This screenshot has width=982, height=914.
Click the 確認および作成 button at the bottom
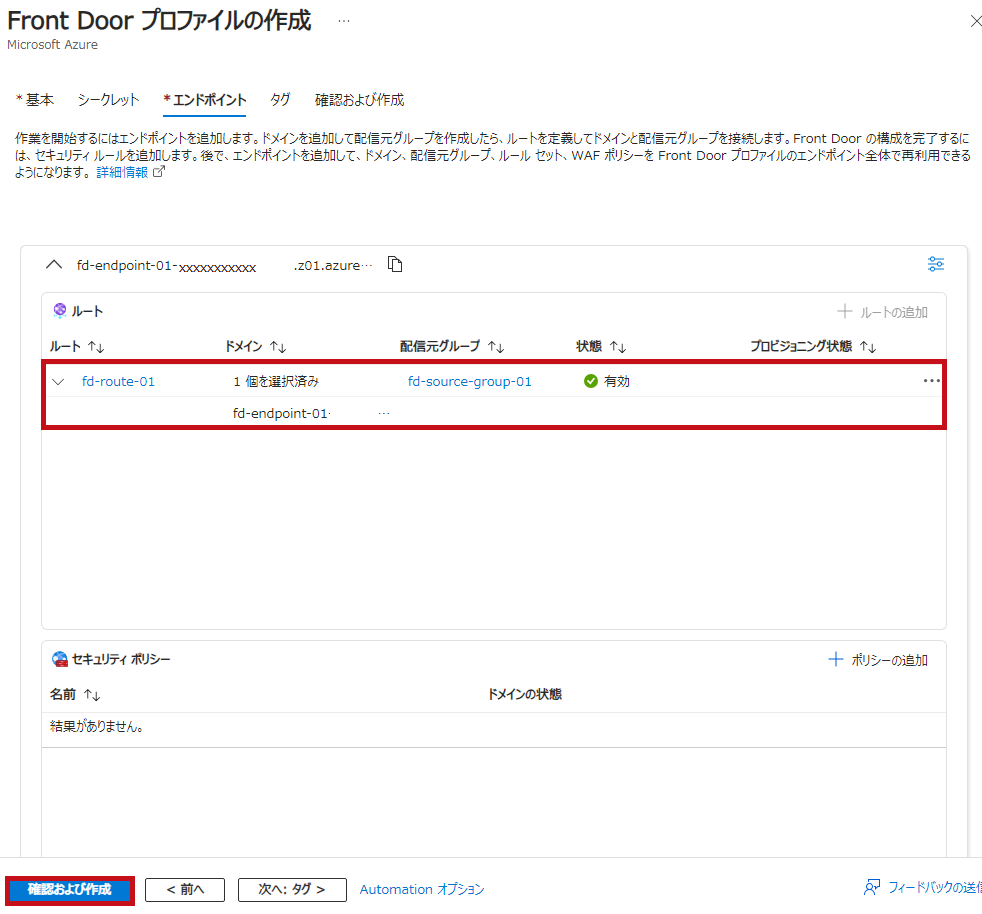tap(70, 890)
